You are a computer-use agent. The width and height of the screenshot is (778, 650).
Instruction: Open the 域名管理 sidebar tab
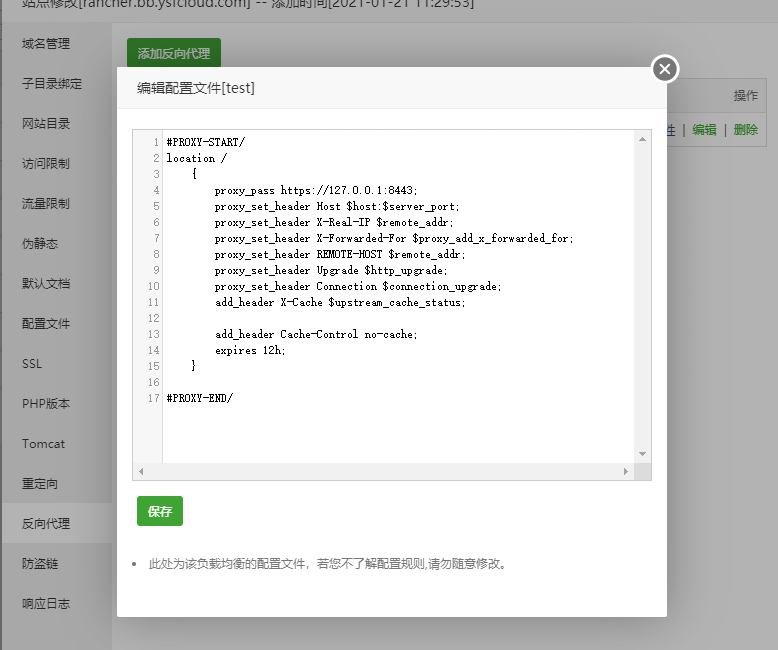pos(46,44)
